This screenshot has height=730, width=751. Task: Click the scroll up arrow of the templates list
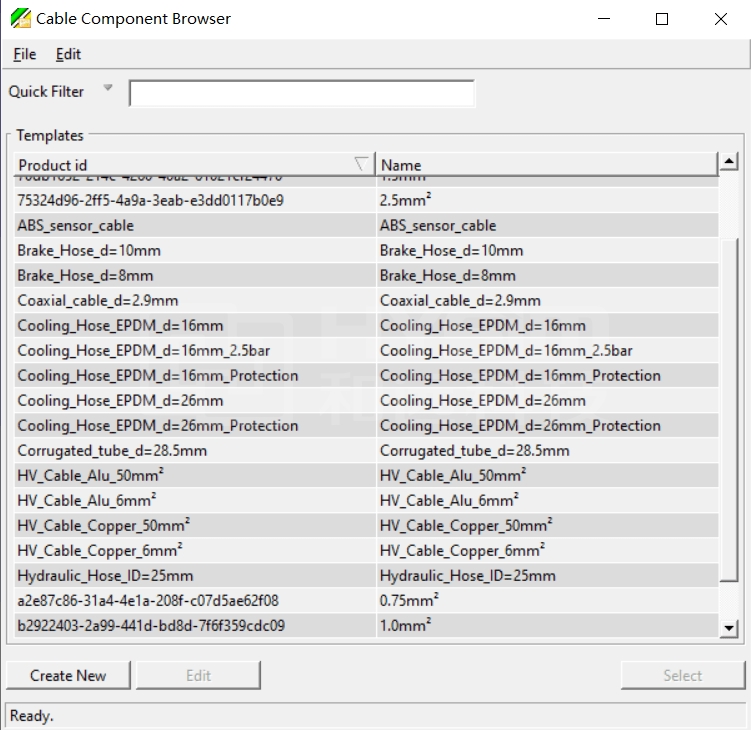pyautogui.click(x=728, y=161)
